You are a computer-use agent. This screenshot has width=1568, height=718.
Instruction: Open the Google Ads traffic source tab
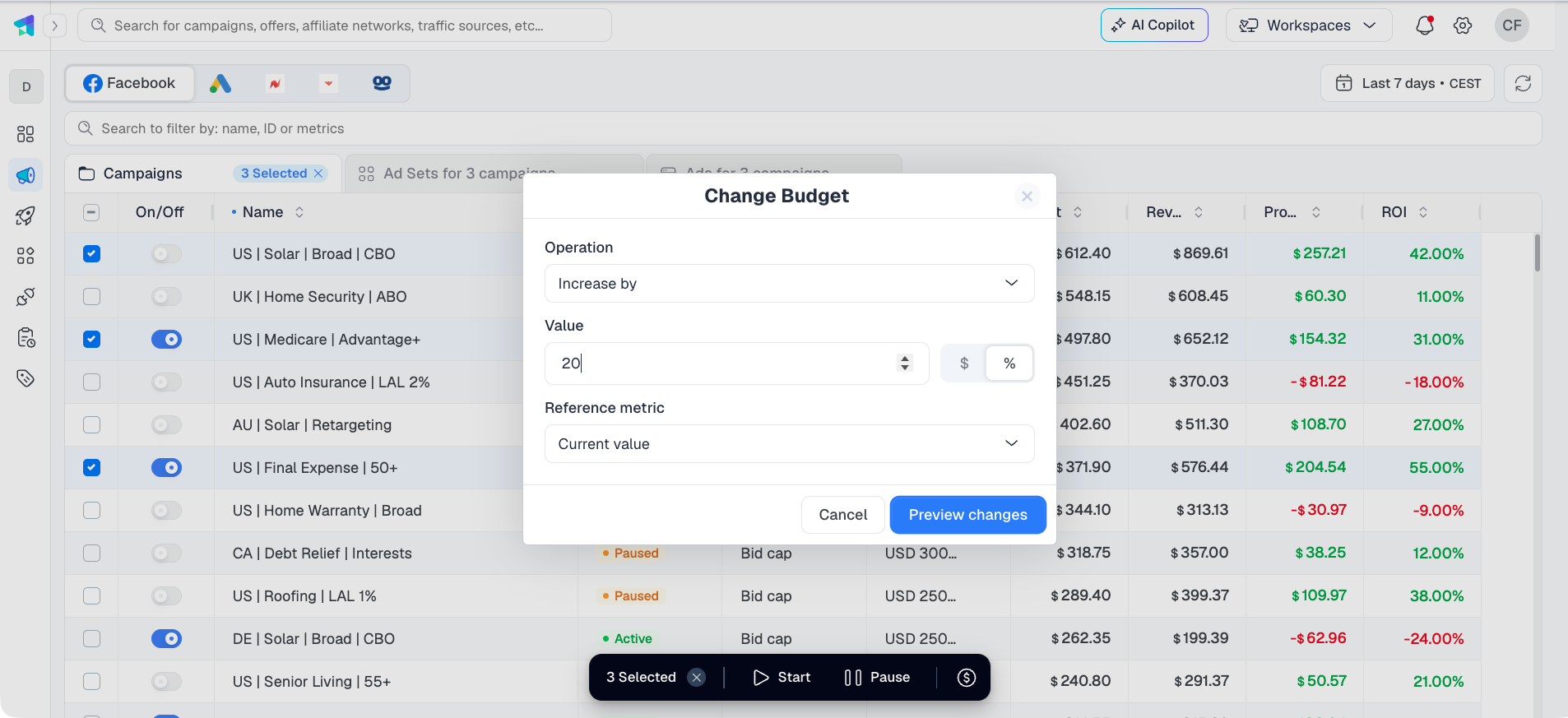220,83
